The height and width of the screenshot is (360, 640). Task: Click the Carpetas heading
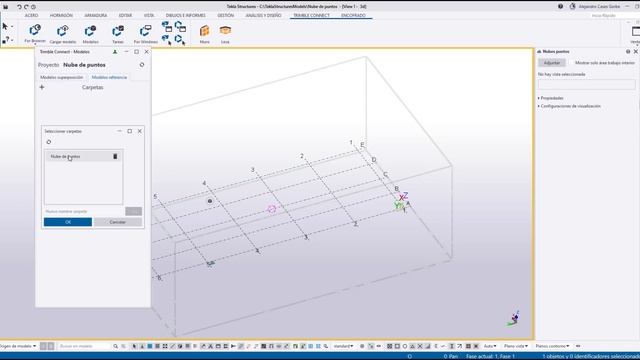pyautogui.click(x=93, y=87)
